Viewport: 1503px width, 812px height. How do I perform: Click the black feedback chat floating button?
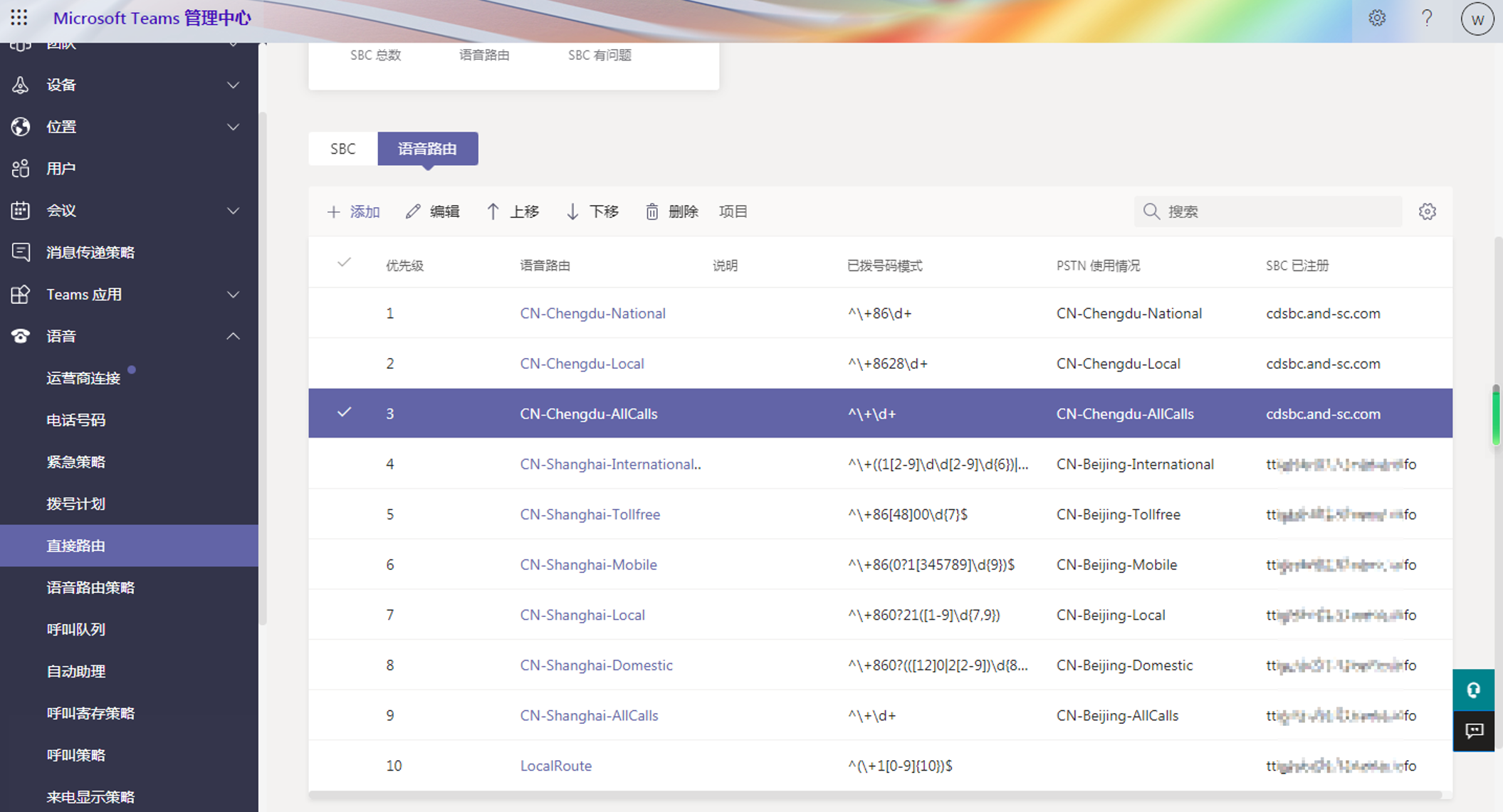(1473, 731)
